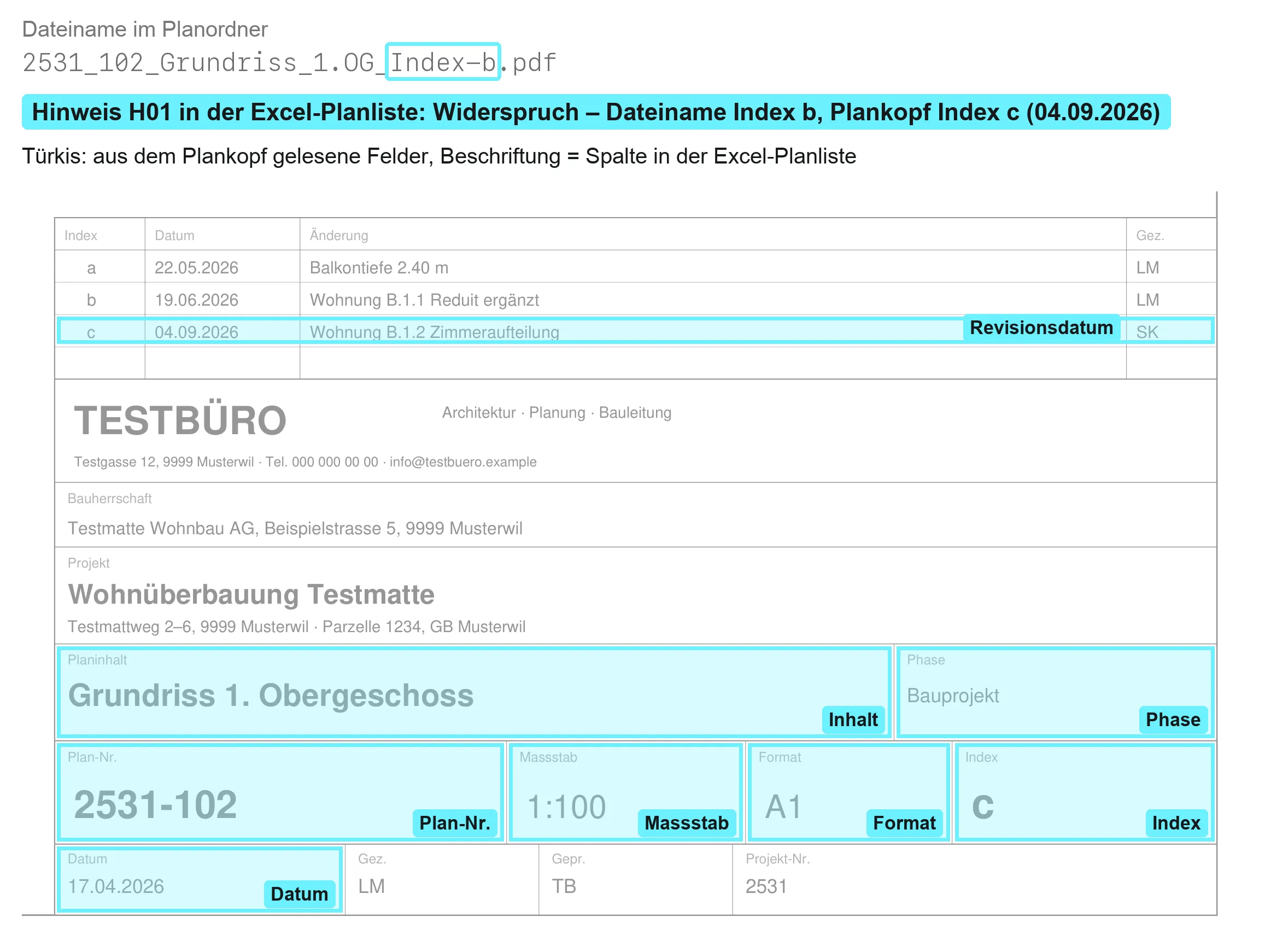
Task: Click 'Wohnung B.1.1 Reduit ergänzt' entry
Action: point(424,300)
